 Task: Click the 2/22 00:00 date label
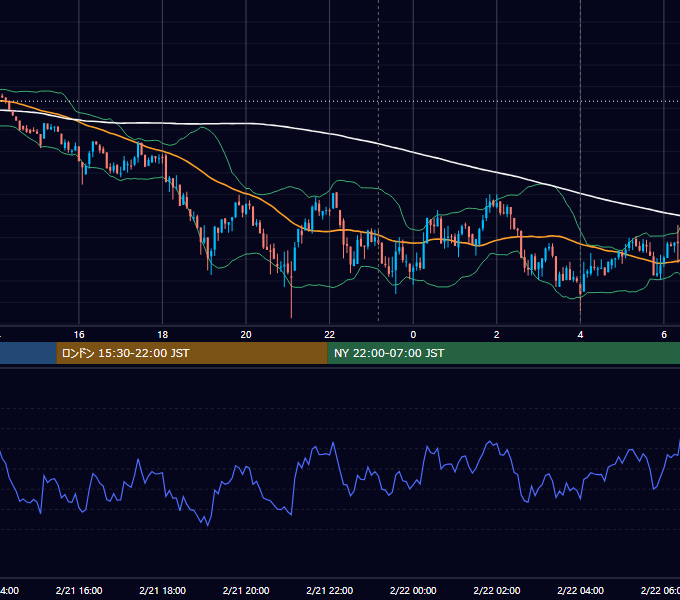[413, 590]
